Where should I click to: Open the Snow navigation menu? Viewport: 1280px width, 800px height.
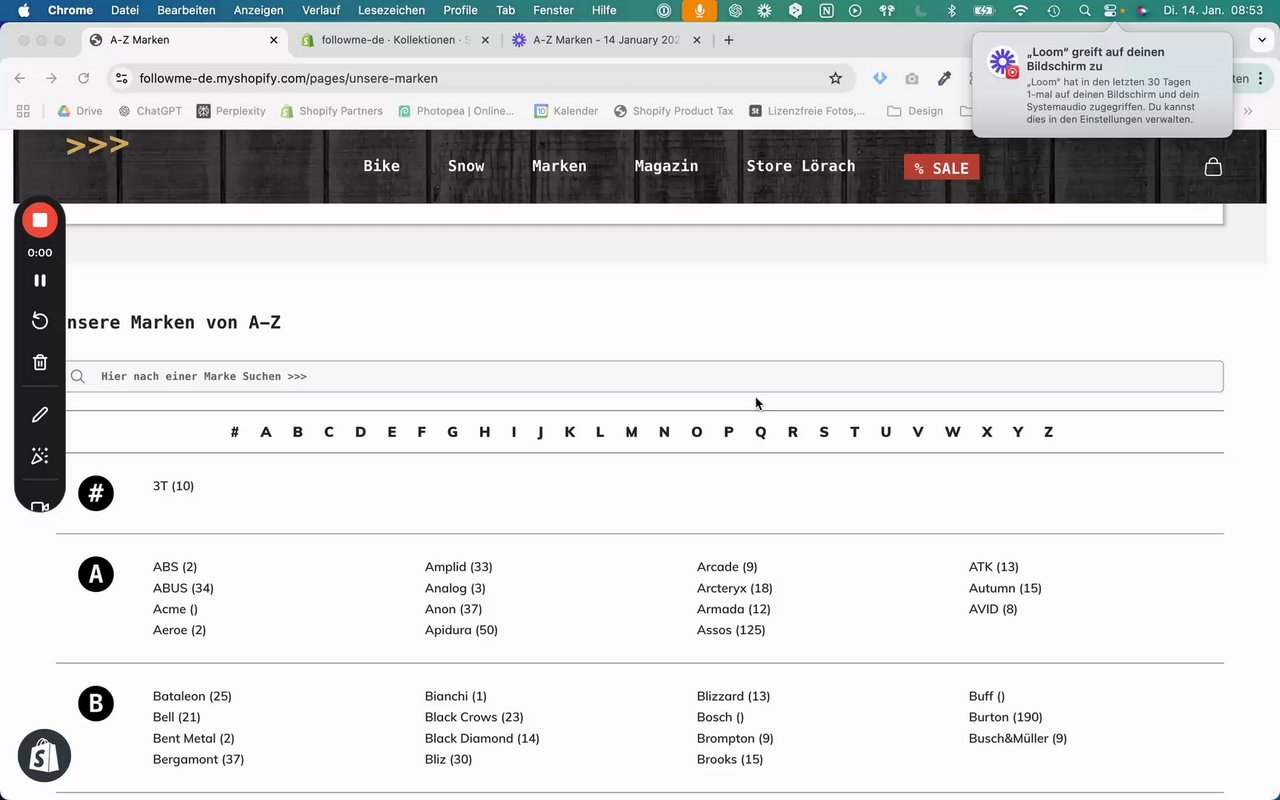(466, 166)
